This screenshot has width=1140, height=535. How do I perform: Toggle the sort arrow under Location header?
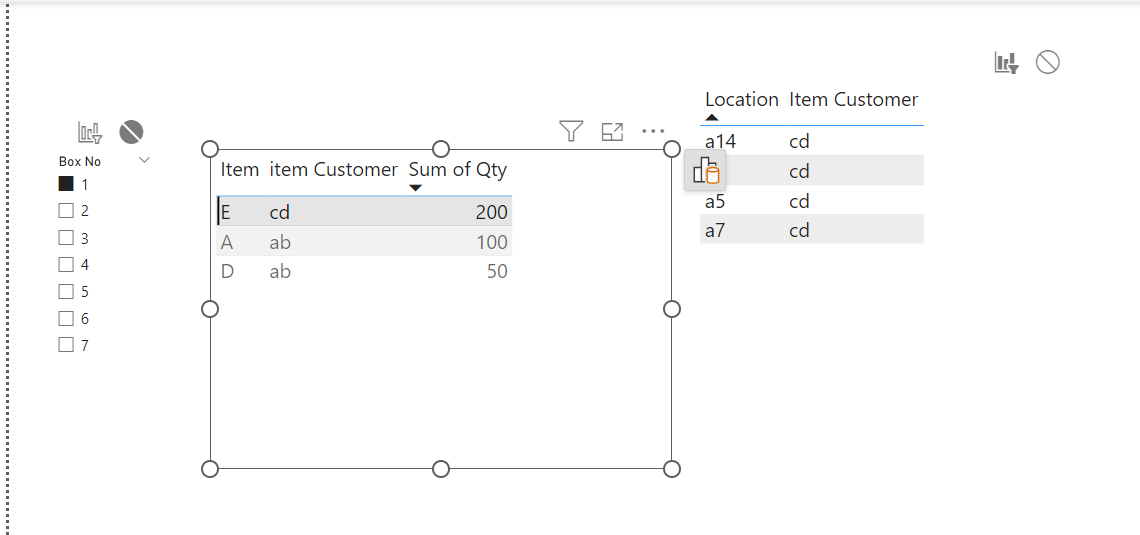[712, 117]
